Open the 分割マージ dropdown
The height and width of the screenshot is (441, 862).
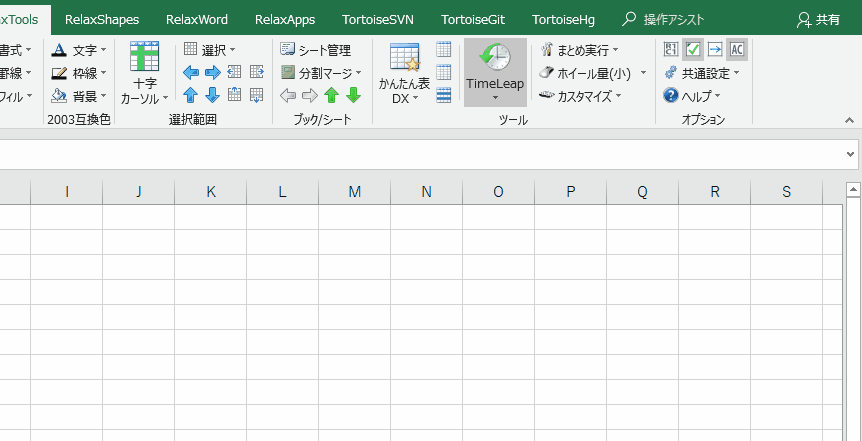[x=321, y=73]
